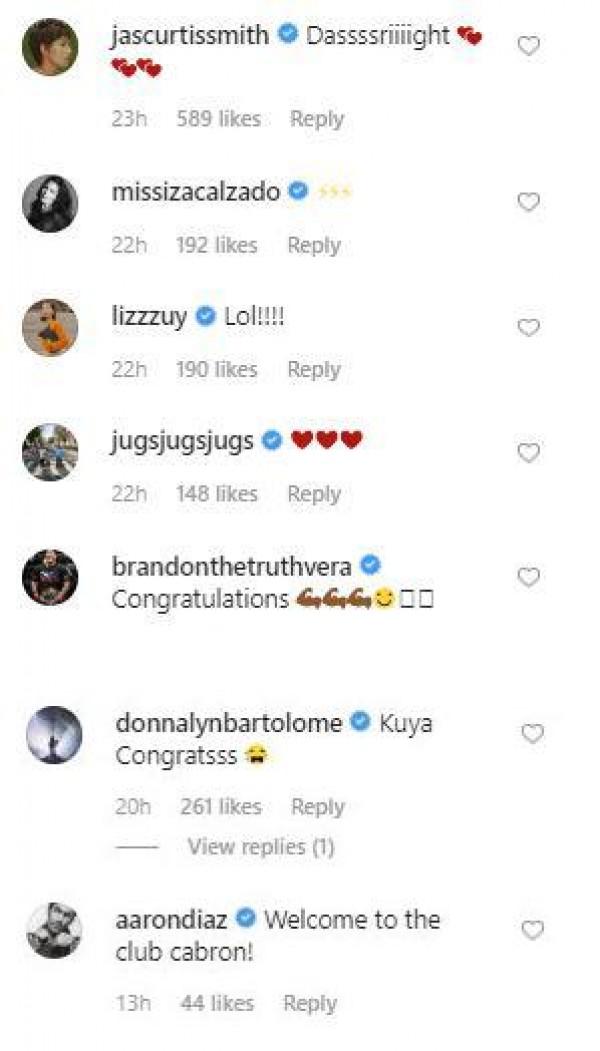Screen dimensions: 600x1051
Task: Like brandonthetruthvera's Congratulations comment
Action: [x=528, y=577]
